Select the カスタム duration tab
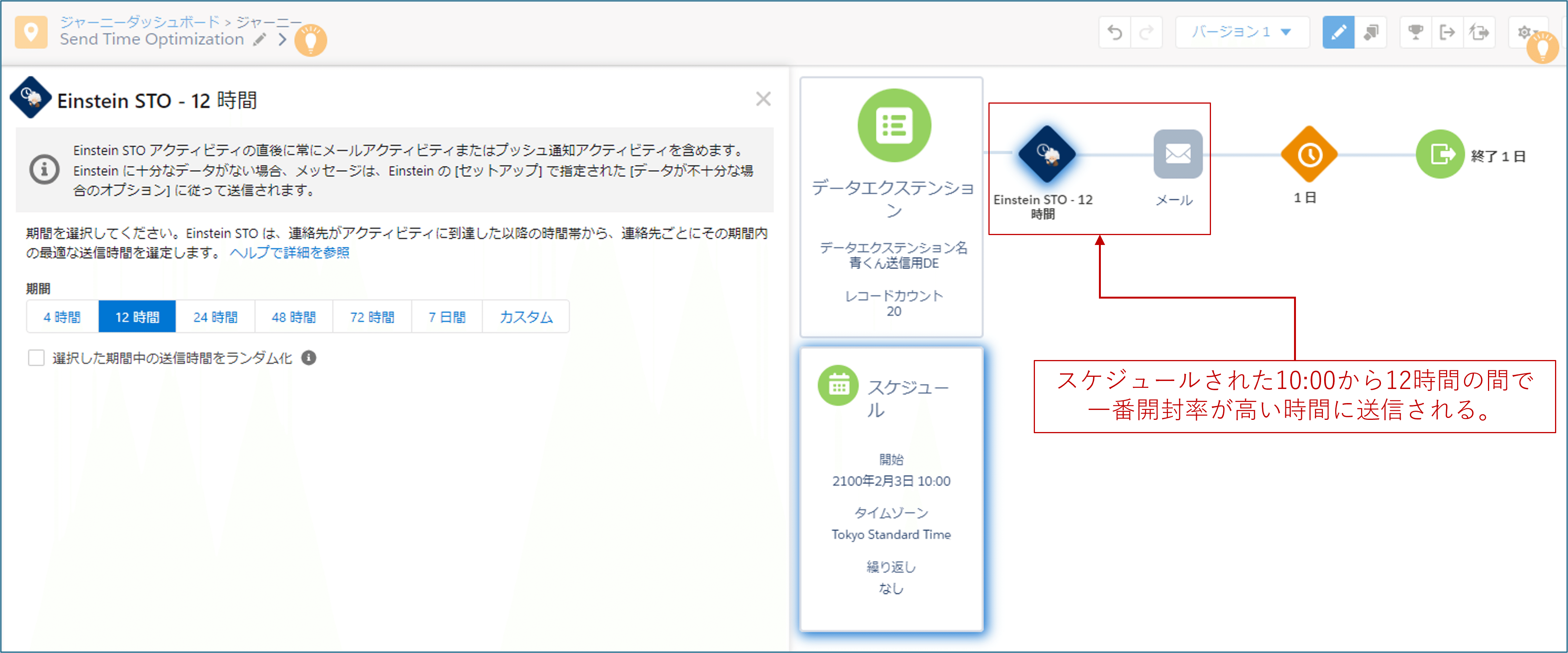Image resolution: width=1568 pixels, height=653 pixels. (x=526, y=317)
